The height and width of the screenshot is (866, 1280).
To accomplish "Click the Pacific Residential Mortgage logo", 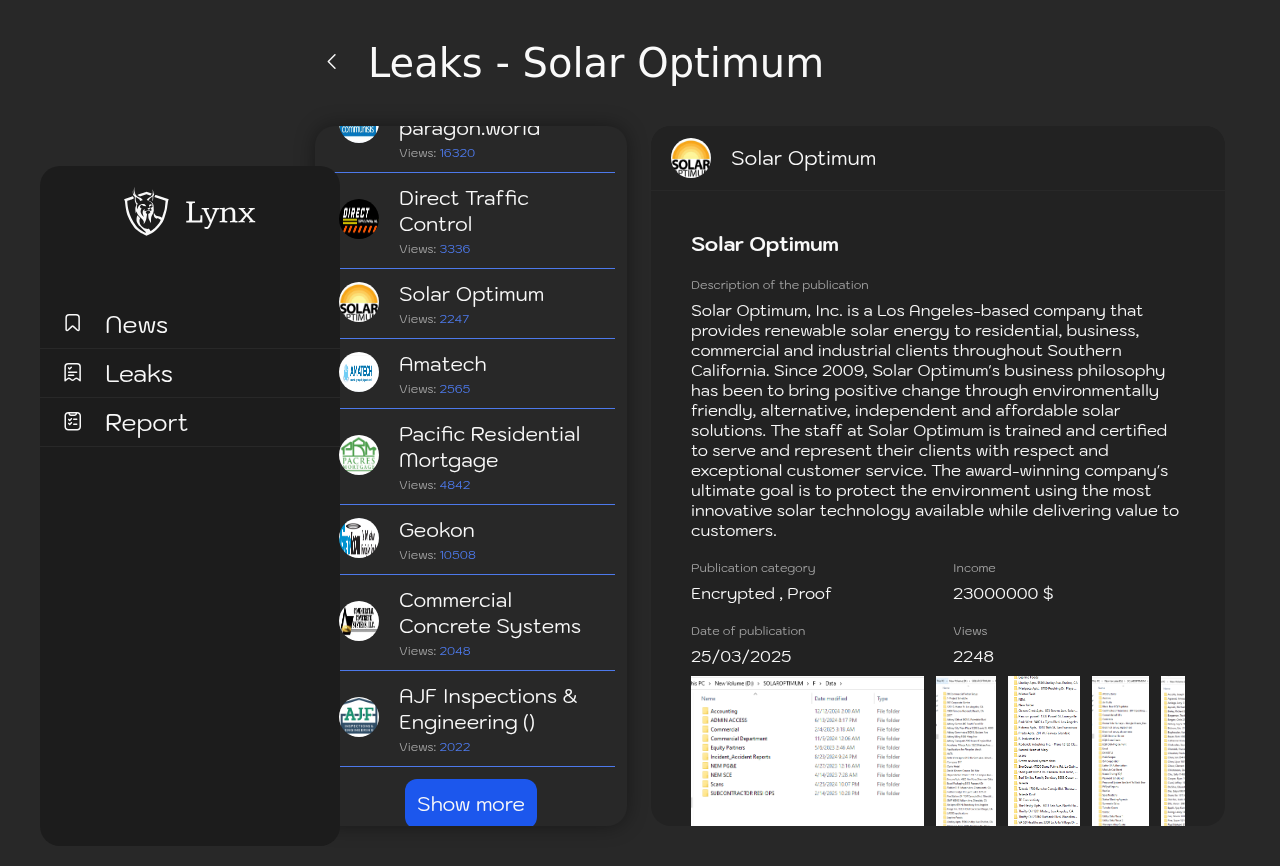I will (x=359, y=455).
